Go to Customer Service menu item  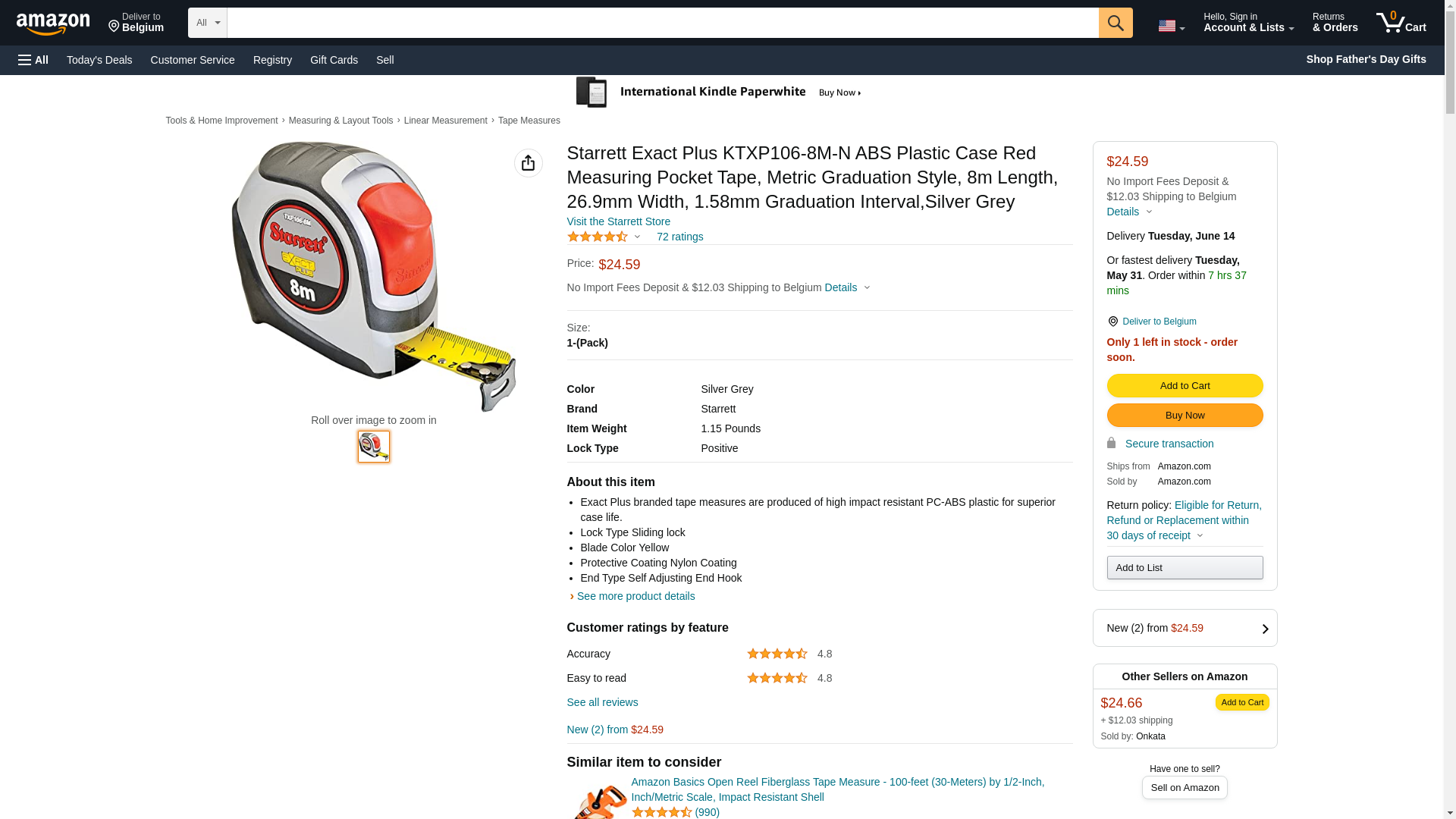point(193,60)
